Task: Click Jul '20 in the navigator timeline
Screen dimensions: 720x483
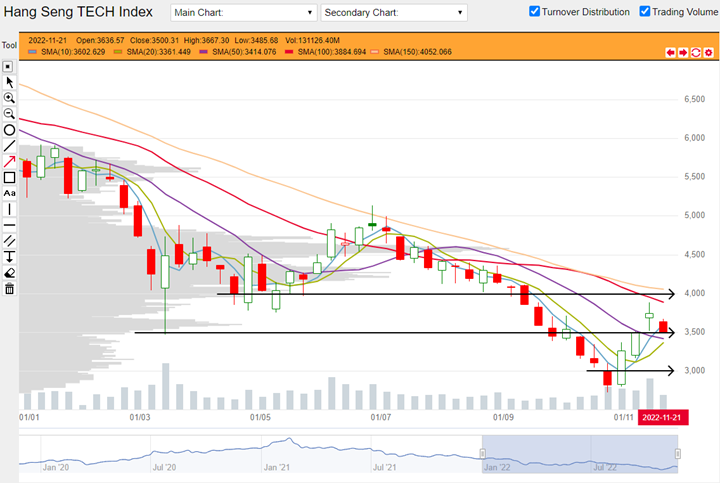Action: coord(164,467)
